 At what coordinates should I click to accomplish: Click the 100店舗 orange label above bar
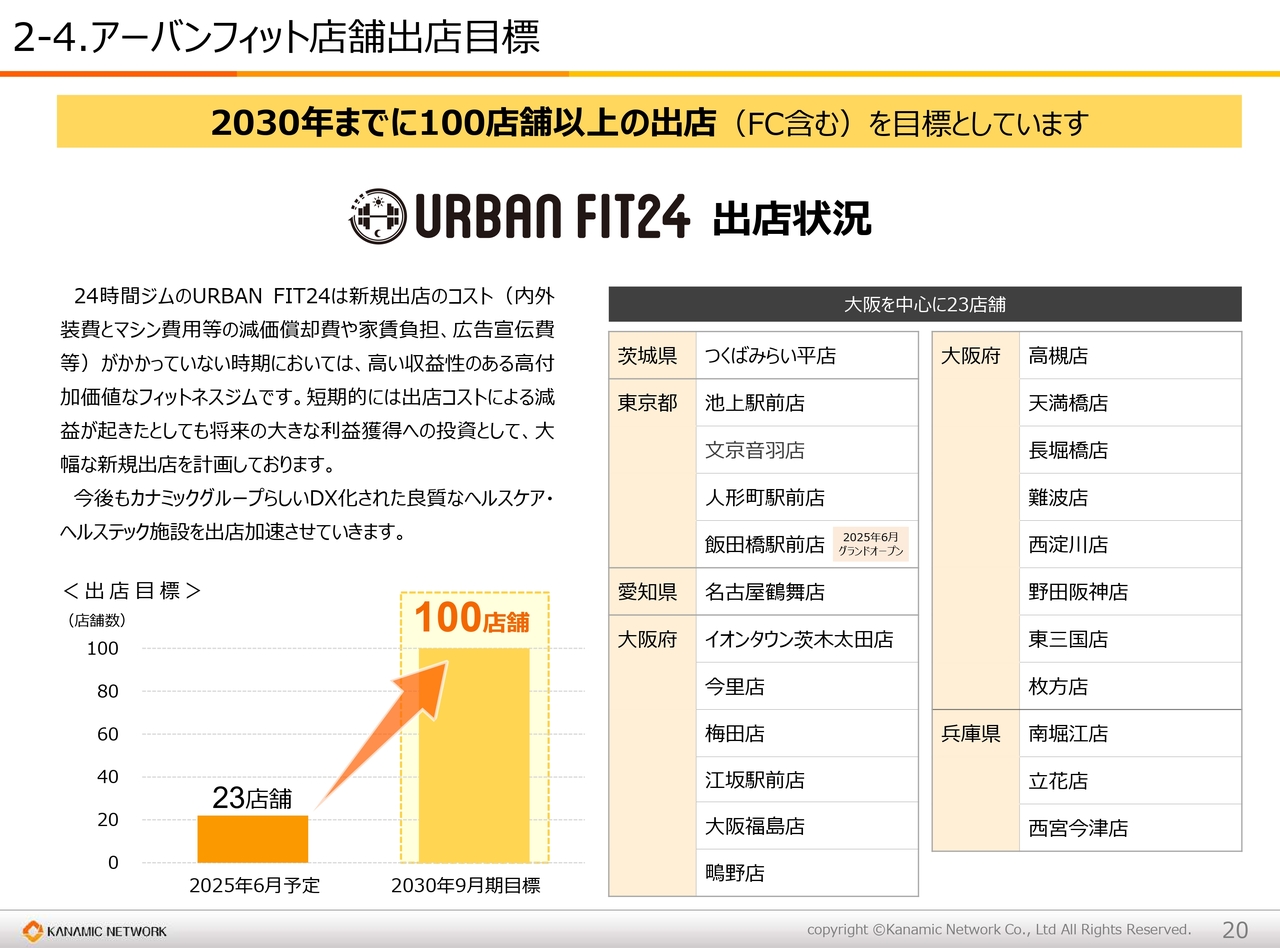point(472,618)
